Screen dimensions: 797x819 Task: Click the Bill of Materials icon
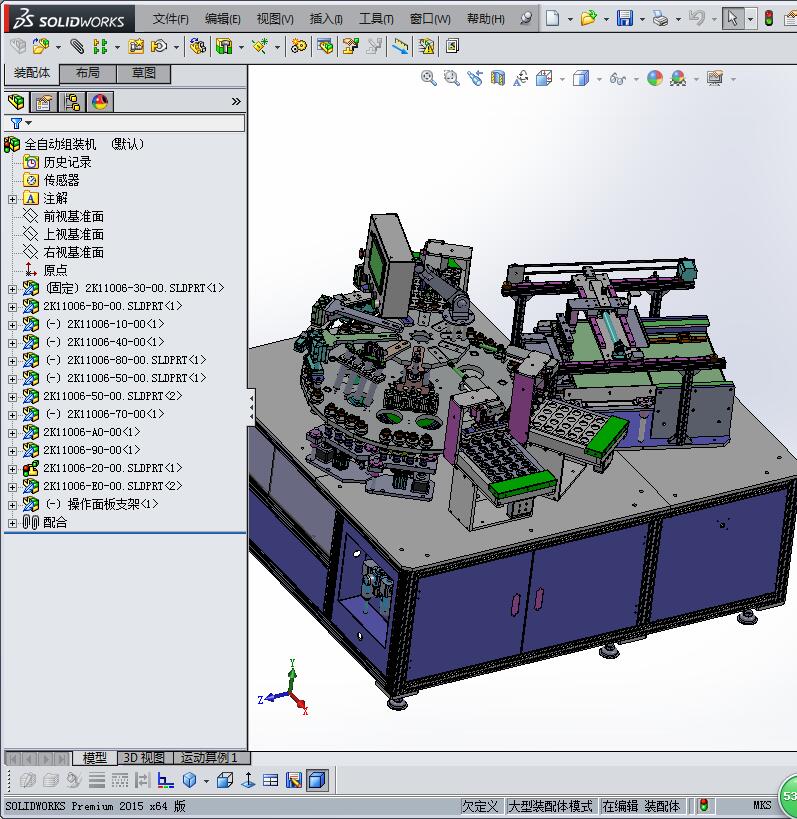[x=325, y=46]
